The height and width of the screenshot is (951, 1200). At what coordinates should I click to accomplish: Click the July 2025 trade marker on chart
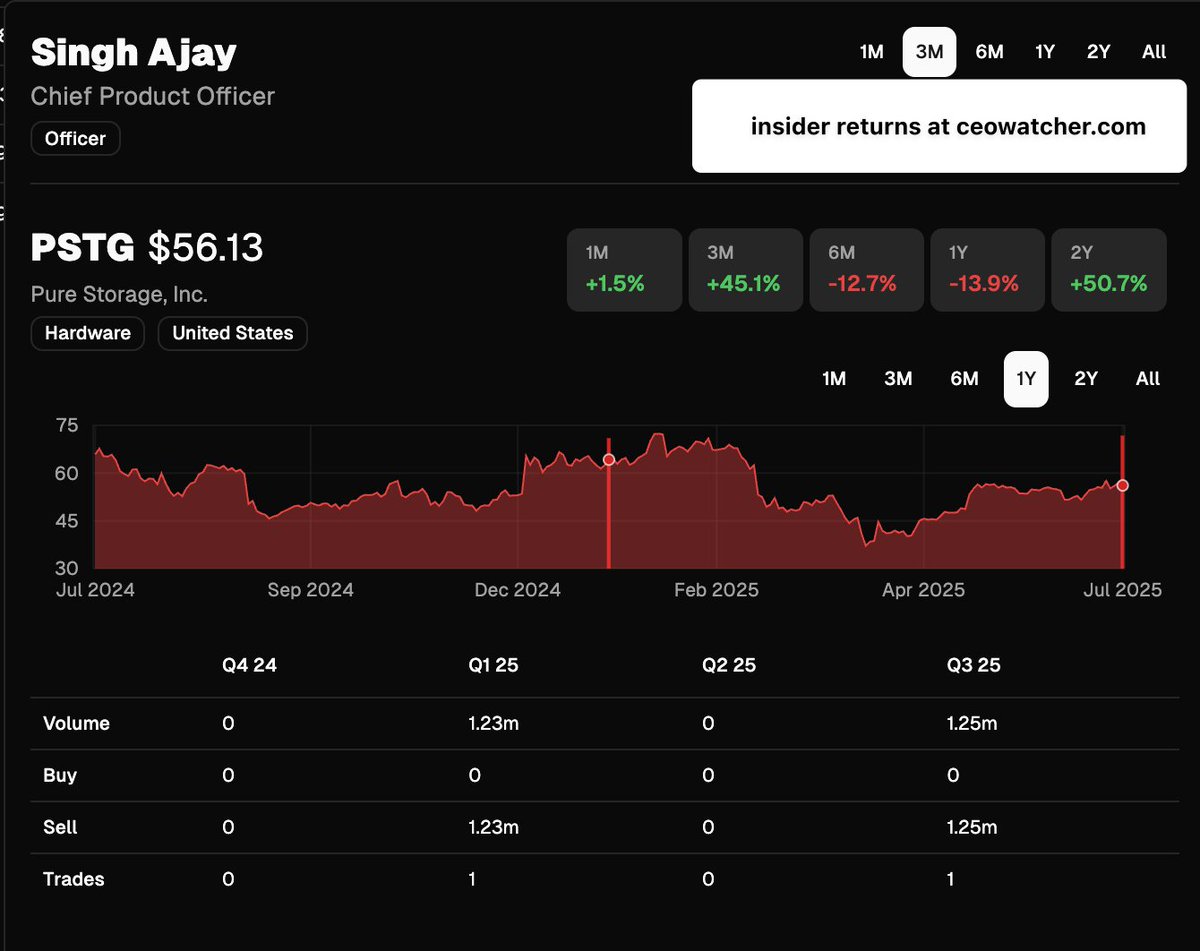pyautogui.click(x=1123, y=485)
